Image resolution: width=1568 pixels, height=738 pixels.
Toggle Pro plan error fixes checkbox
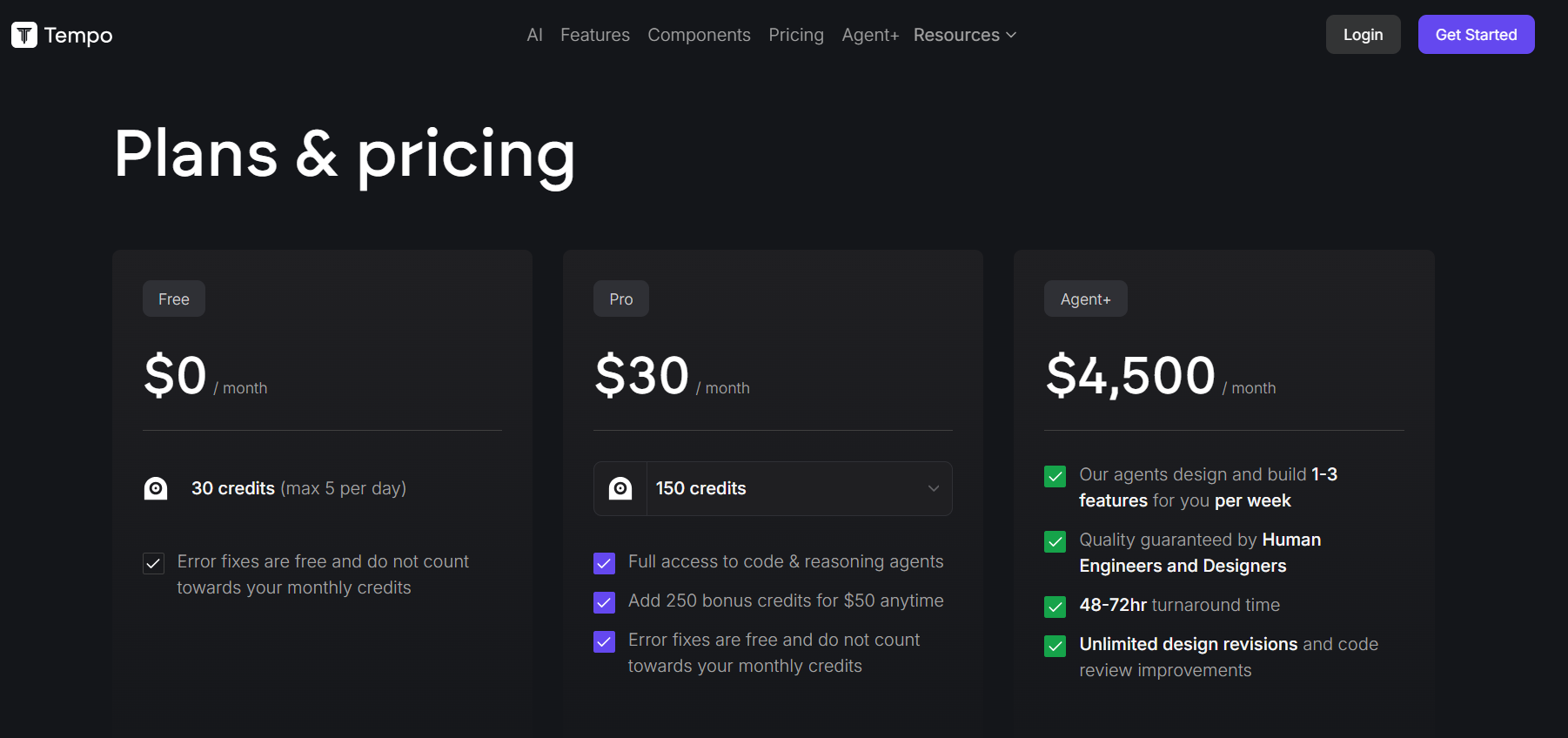(604, 641)
